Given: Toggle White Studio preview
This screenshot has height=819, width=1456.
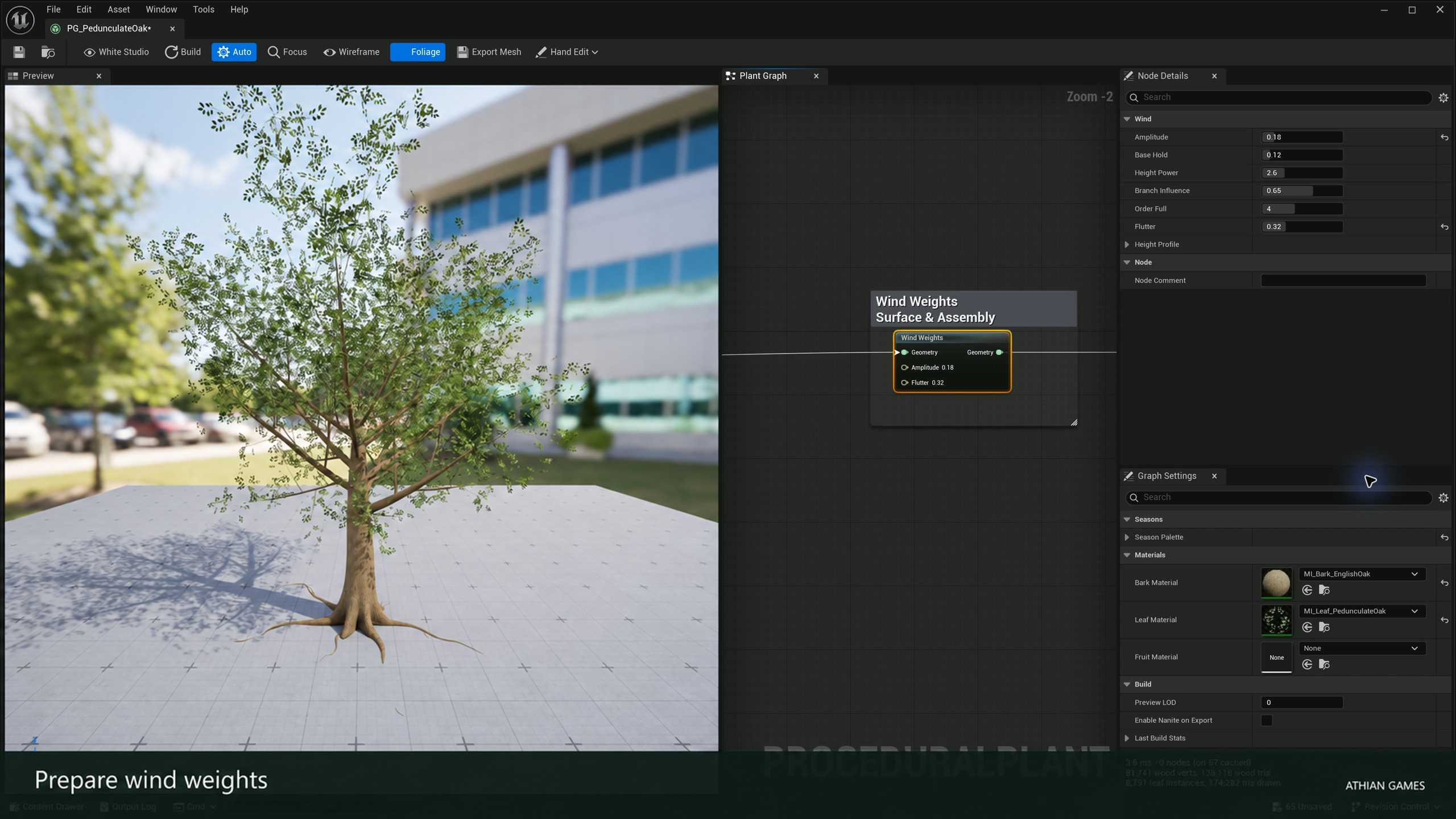Looking at the screenshot, I should pos(116,52).
